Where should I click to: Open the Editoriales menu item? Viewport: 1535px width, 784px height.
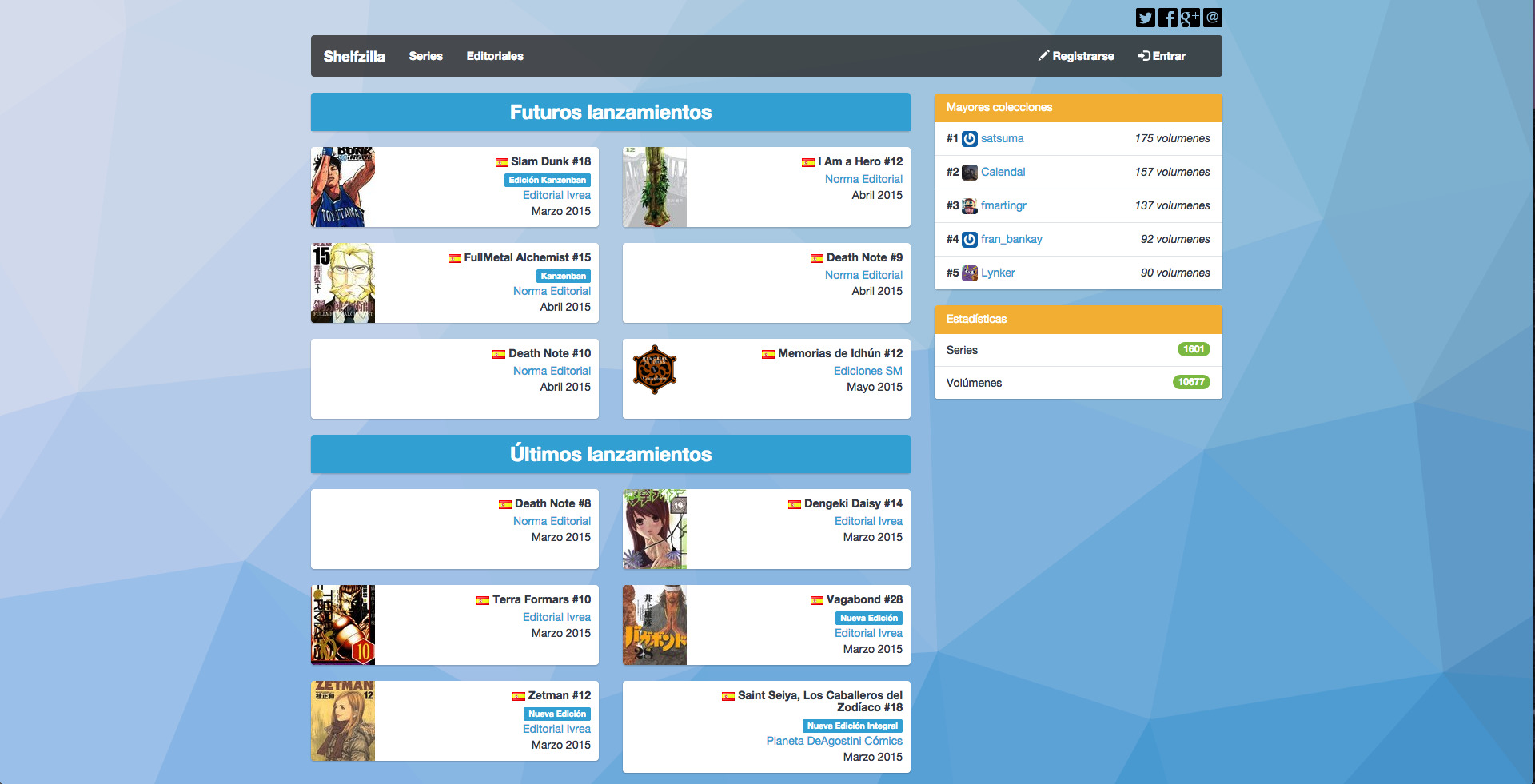[495, 56]
